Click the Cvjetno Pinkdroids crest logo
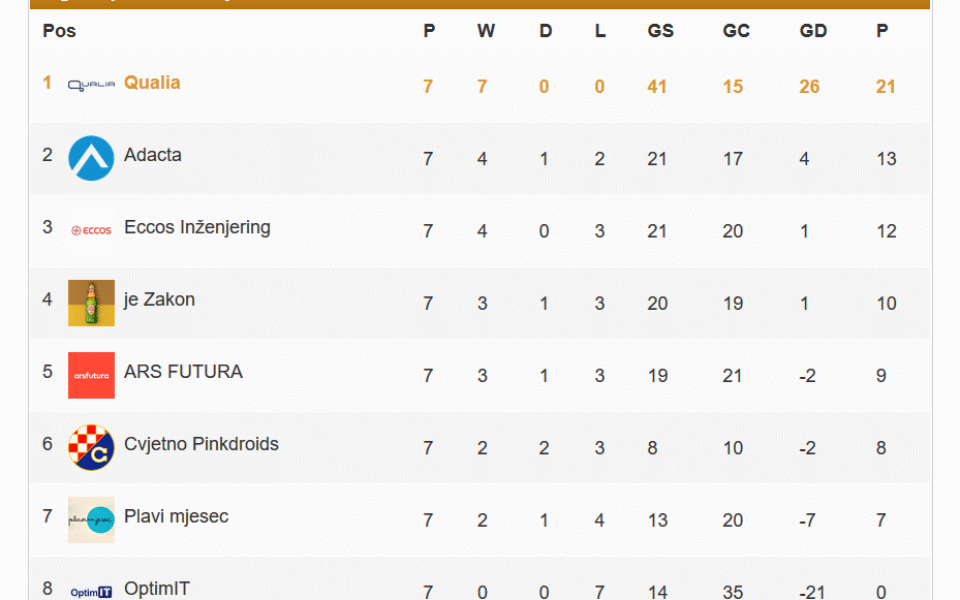Viewport: 960px width, 600px height. (91, 447)
